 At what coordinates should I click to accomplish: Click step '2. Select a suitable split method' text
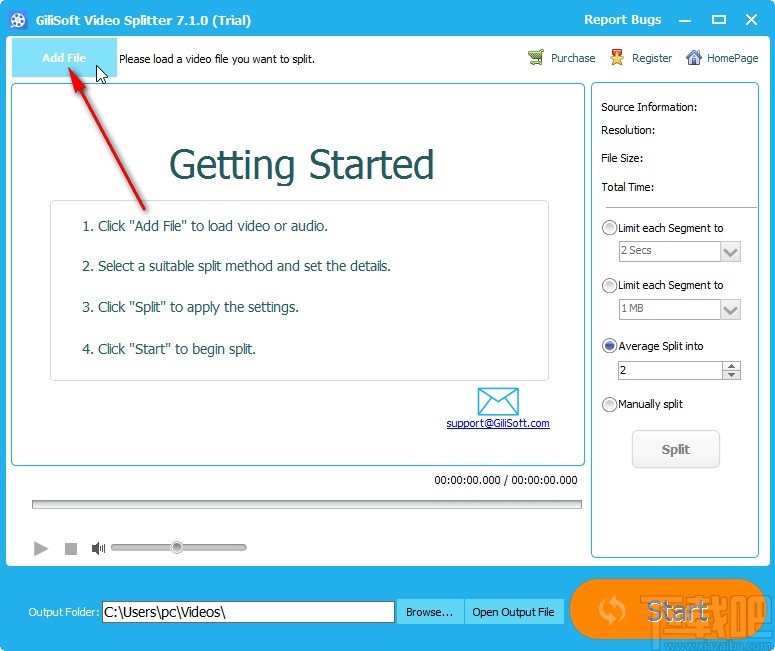coord(236,266)
